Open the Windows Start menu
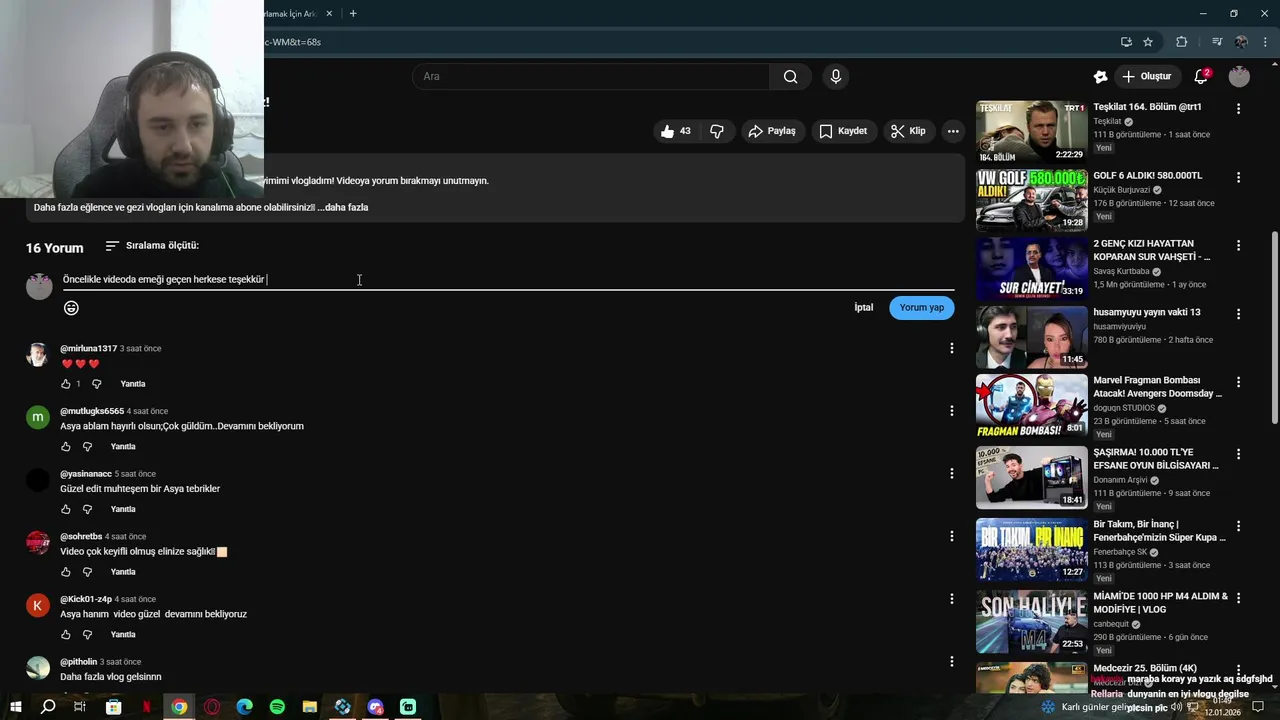Screen dimensions: 1280x720 point(15,707)
